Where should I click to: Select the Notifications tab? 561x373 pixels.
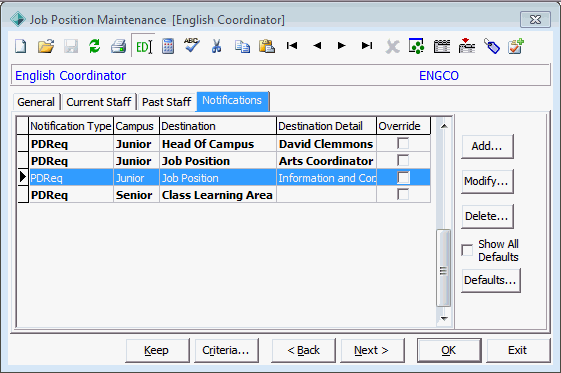click(232, 100)
